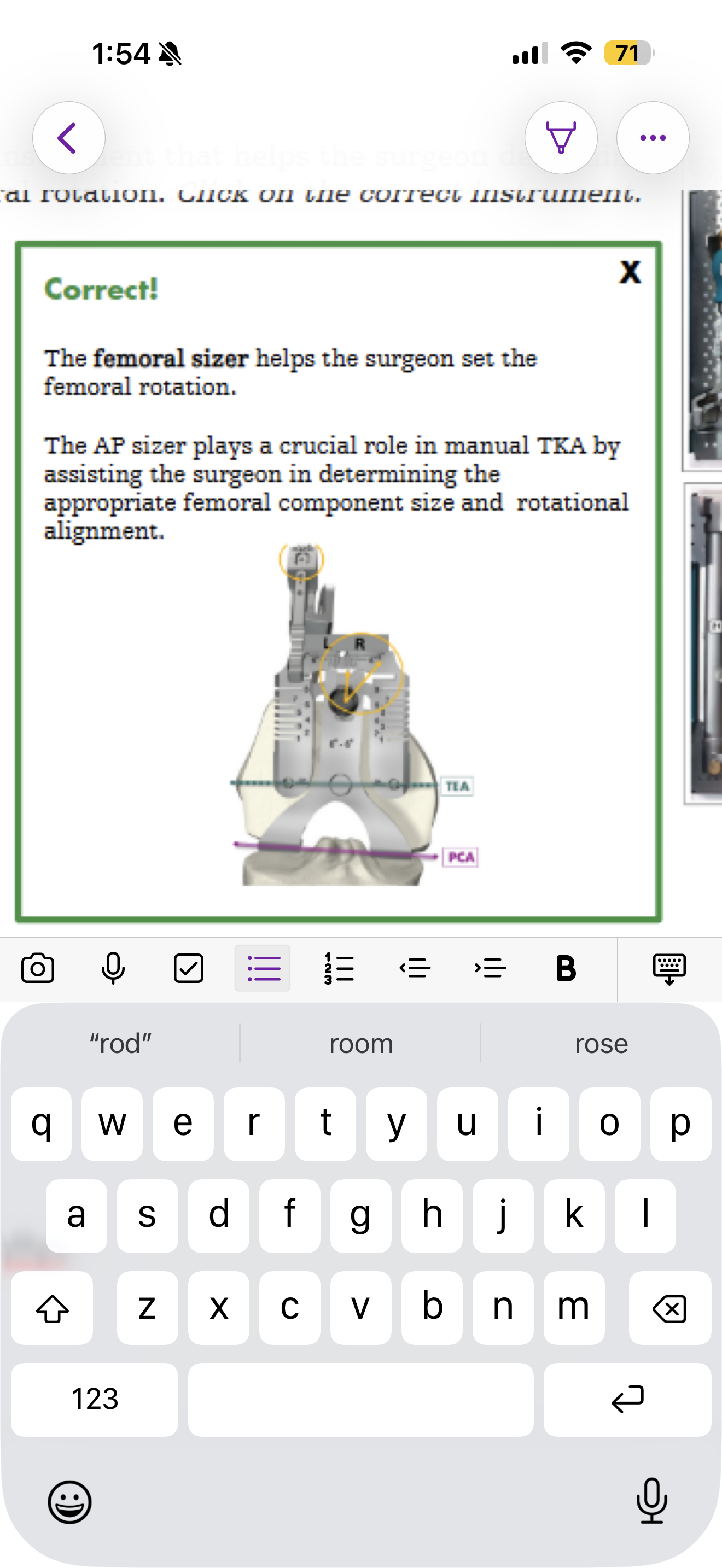Close the Correct! popup with X
Image resolution: width=722 pixels, height=1568 pixels.
pos(630,272)
